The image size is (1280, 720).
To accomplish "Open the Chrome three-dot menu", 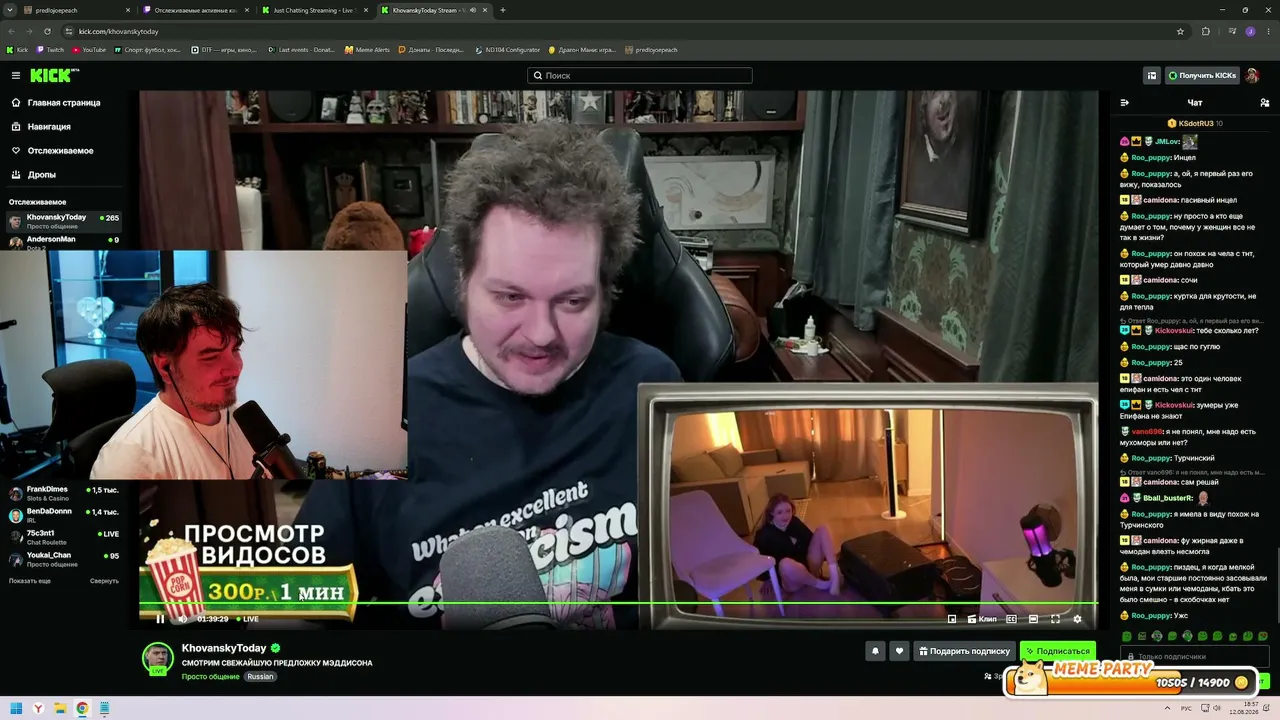I will coord(1270,31).
